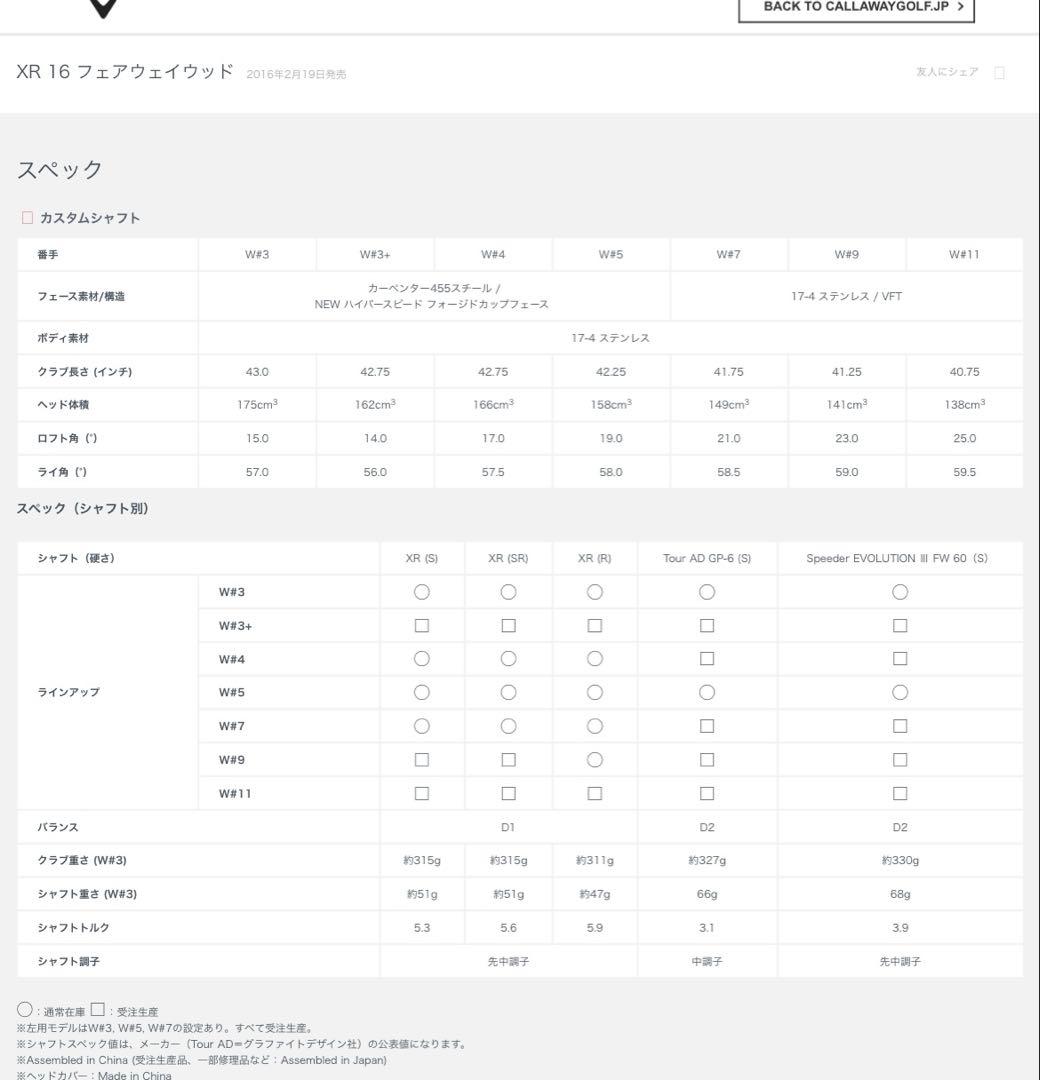Click the カーペンター455スチール face material cell
The image size is (1040, 1080).
point(434,296)
